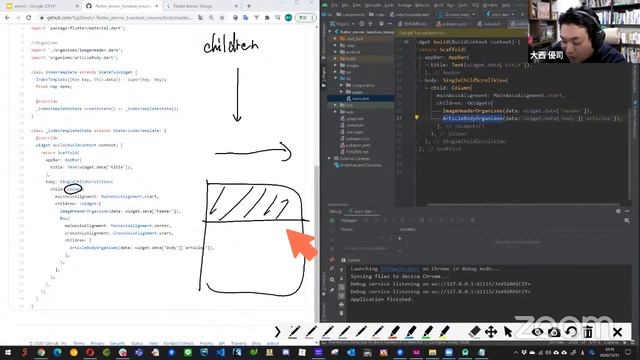Open VS Code from the taskbar
The width and height of the screenshot is (640, 360).
[220, 352]
